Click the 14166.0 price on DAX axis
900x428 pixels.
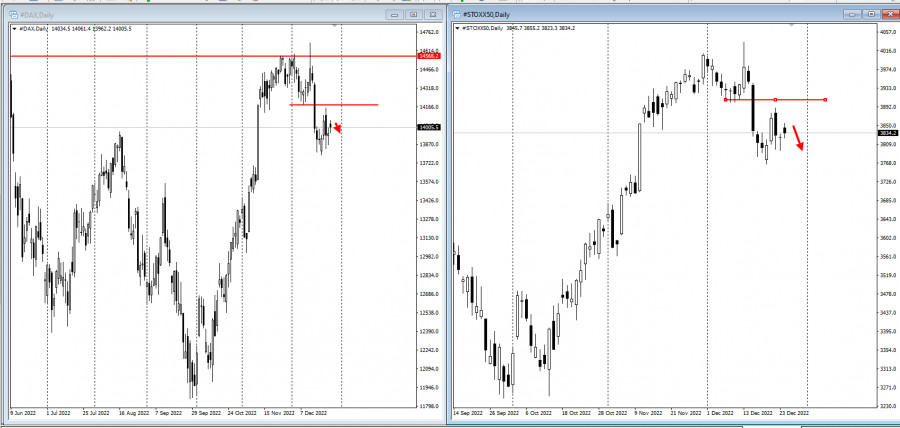(x=430, y=107)
